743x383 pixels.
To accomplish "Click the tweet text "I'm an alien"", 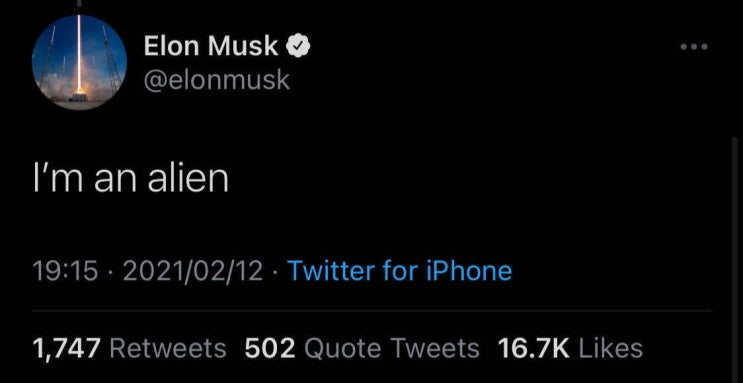I will [130, 178].
